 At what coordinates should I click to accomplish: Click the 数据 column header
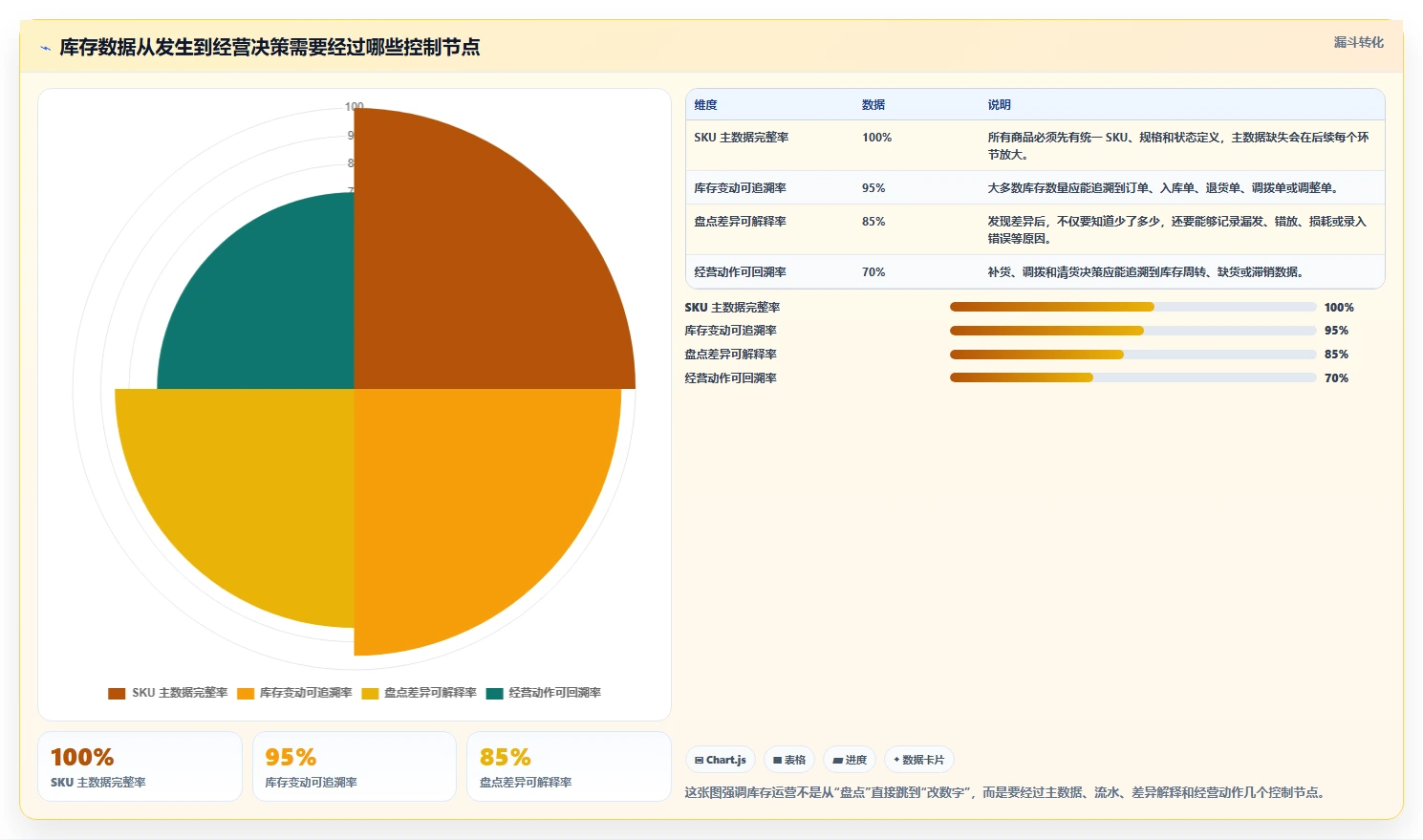873,105
